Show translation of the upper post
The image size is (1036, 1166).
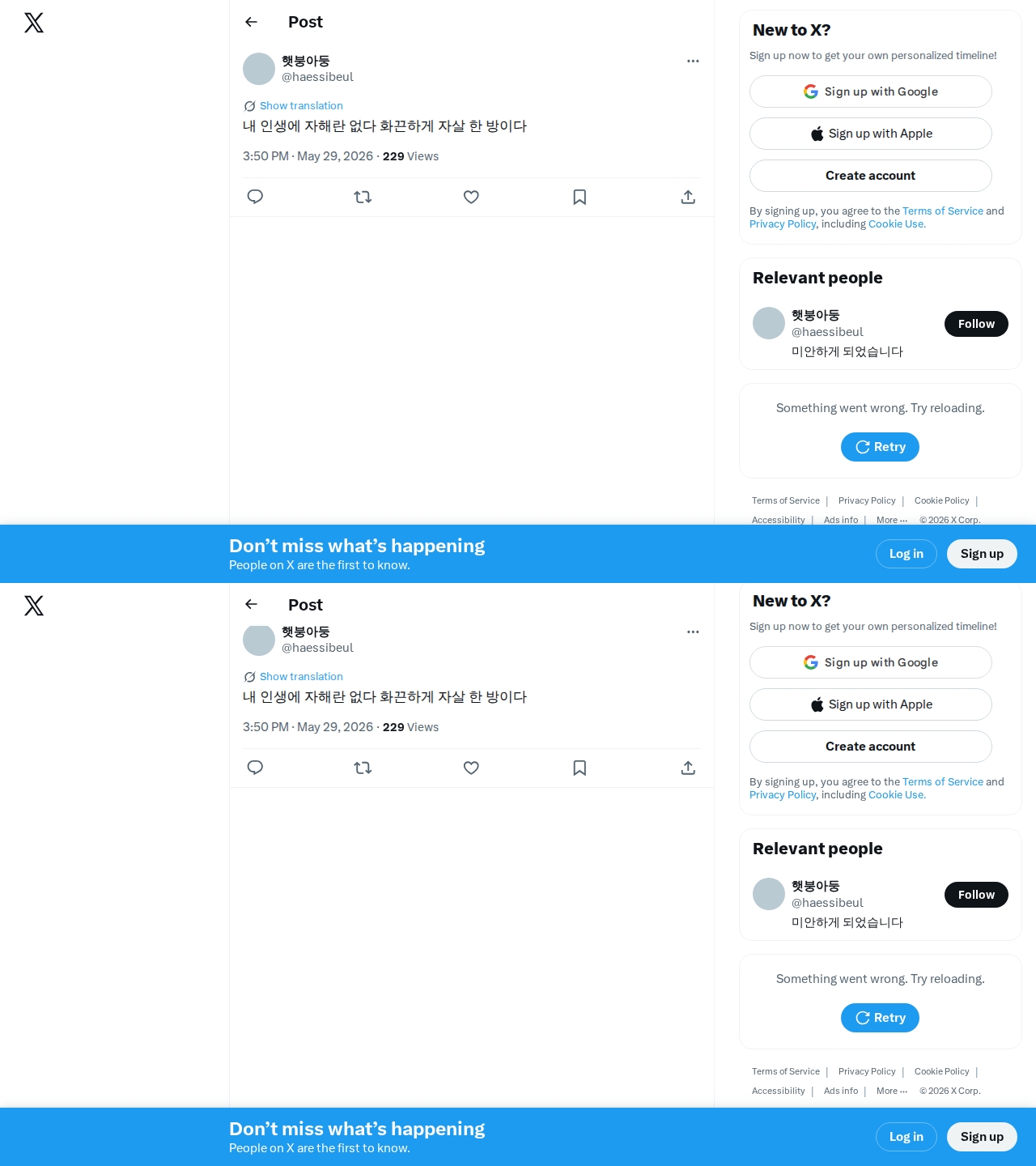pyautogui.click(x=301, y=106)
